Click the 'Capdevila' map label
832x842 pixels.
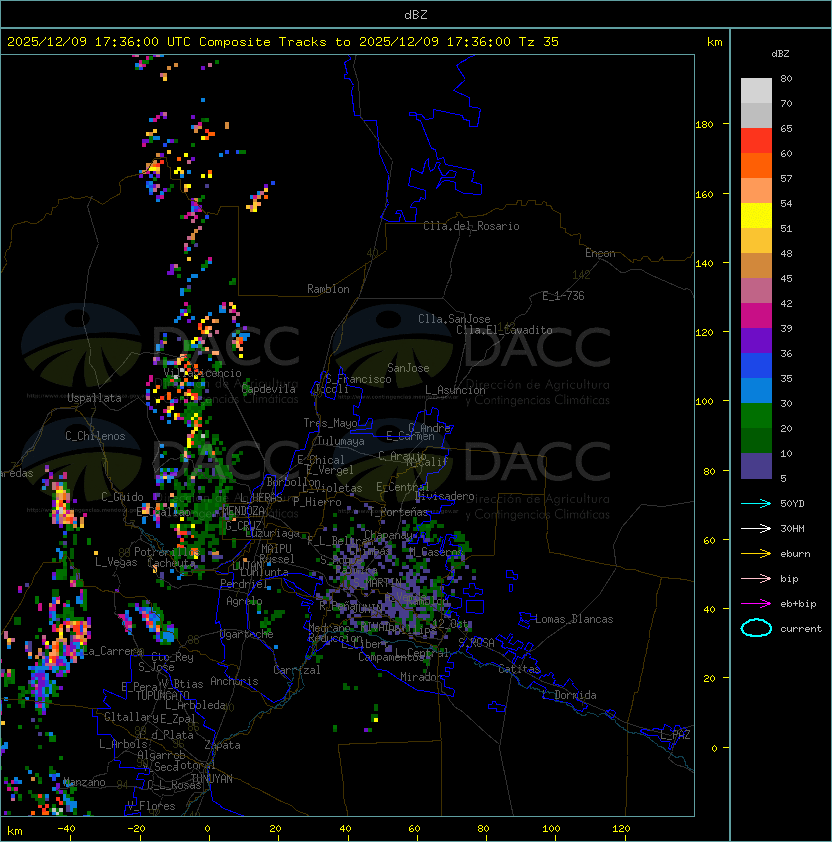tap(269, 389)
